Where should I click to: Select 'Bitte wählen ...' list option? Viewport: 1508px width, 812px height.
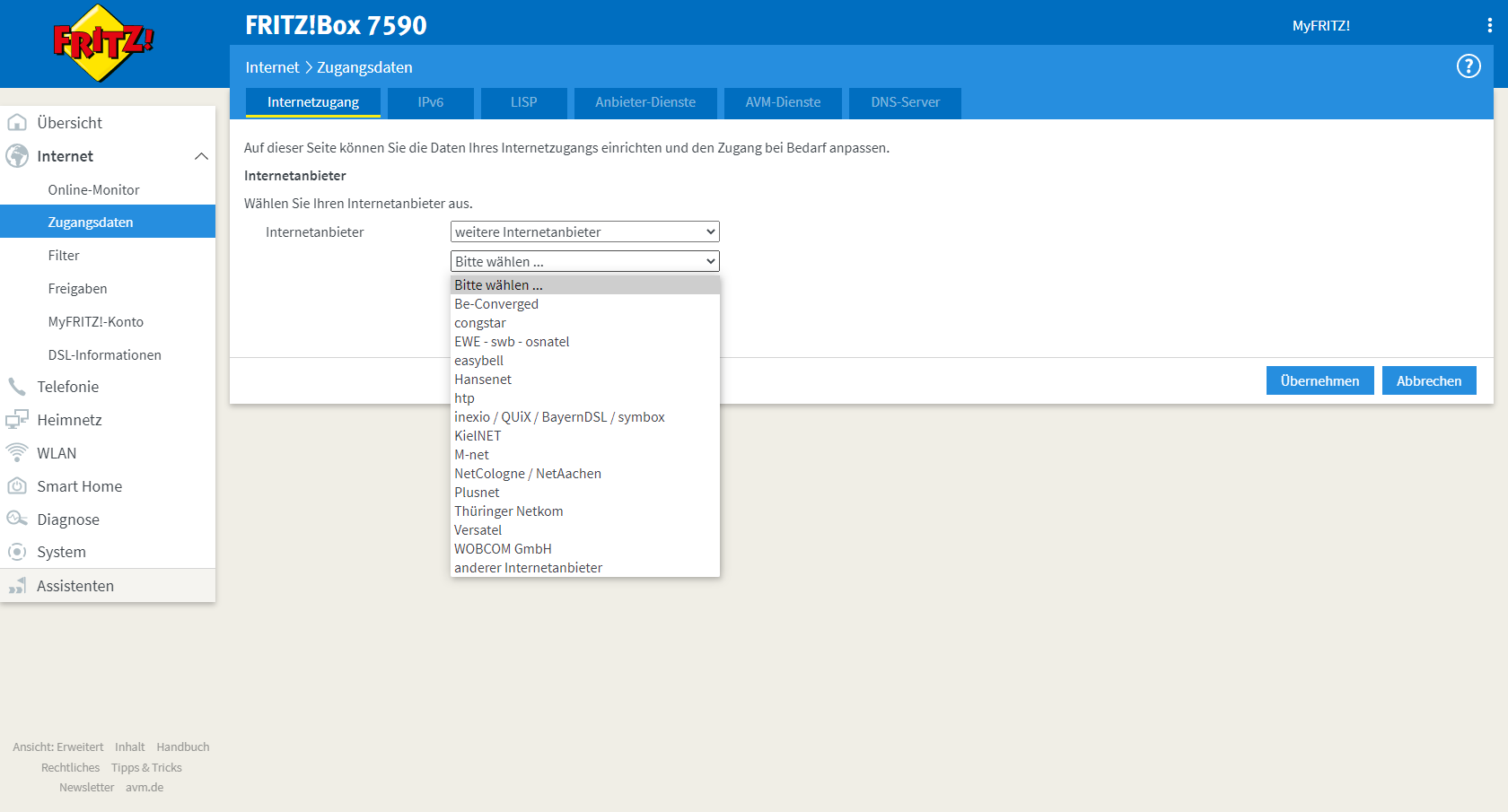click(x=585, y=285)
